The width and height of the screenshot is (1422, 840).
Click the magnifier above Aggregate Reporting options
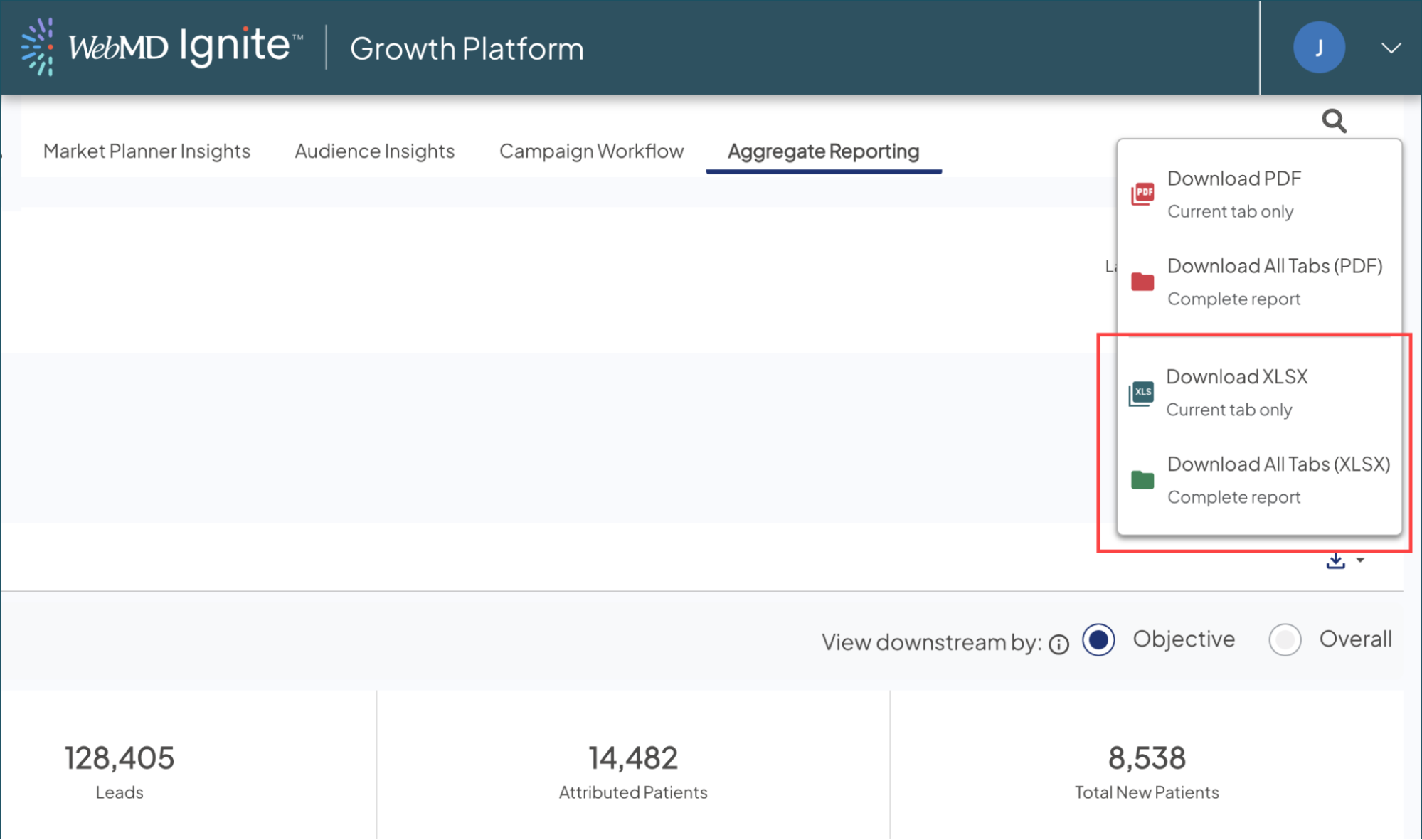click(1334, 121)
